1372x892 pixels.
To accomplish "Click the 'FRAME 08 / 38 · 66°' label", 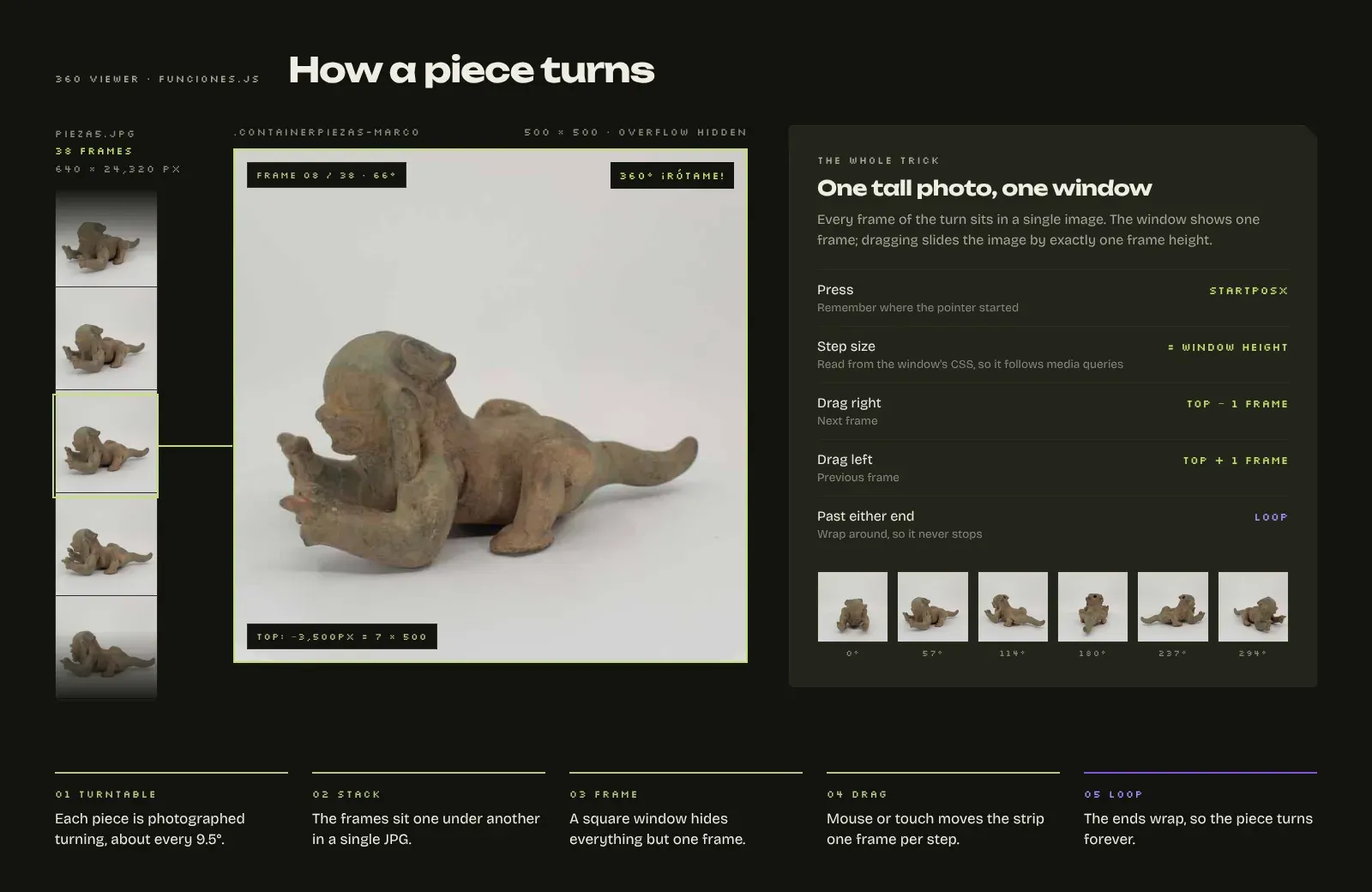I will pos(327,175).
